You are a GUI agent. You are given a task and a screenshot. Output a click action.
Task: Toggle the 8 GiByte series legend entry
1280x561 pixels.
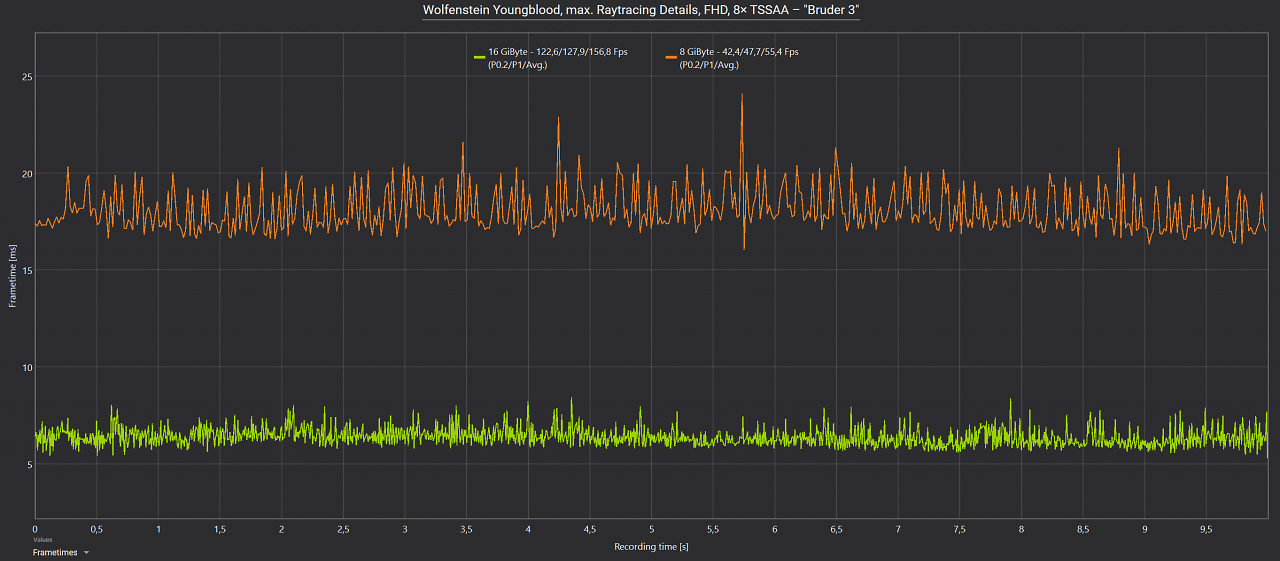(732, 58)
